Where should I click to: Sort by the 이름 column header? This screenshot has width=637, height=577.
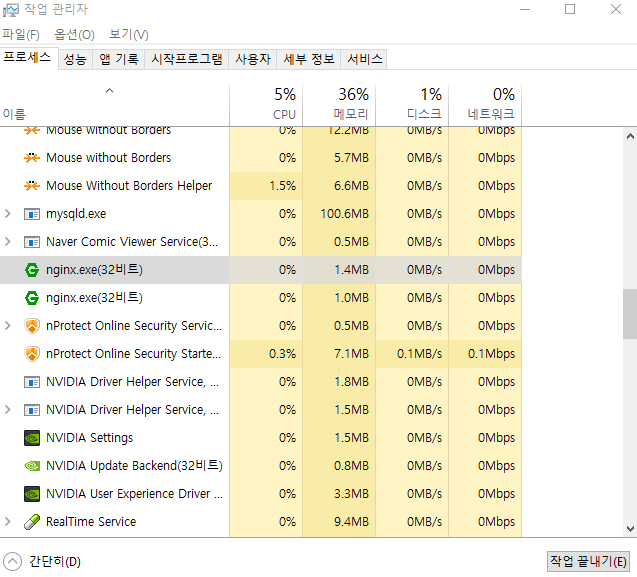click(115, 106)
